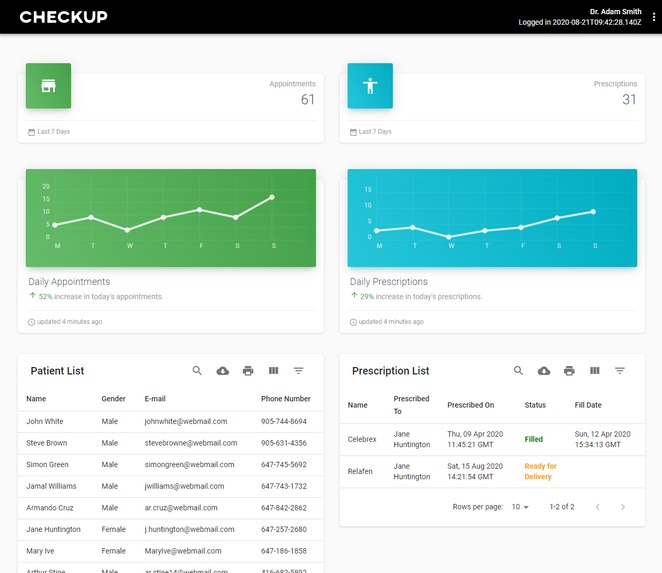
Task: Select Armando Cruz patient row
Action: 171,508
